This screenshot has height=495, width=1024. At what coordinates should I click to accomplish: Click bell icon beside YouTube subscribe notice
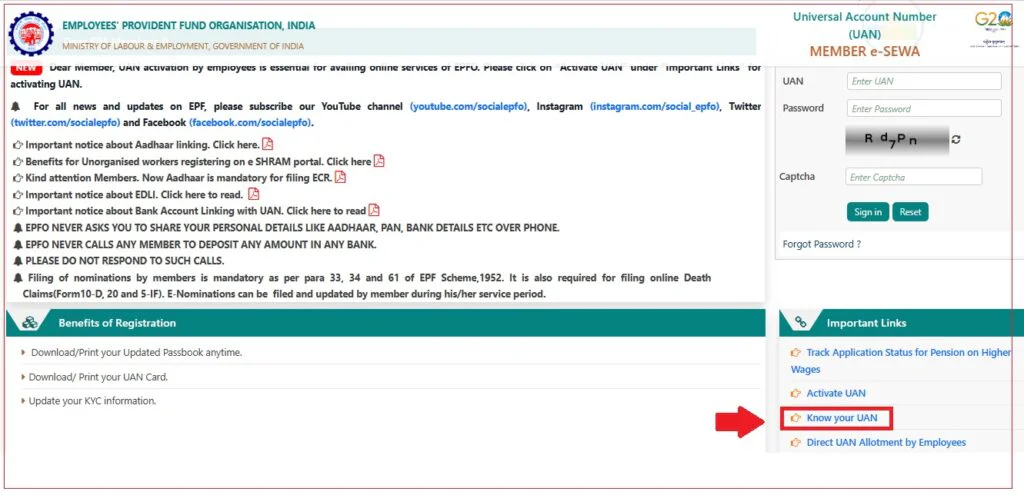click(16, 106)
